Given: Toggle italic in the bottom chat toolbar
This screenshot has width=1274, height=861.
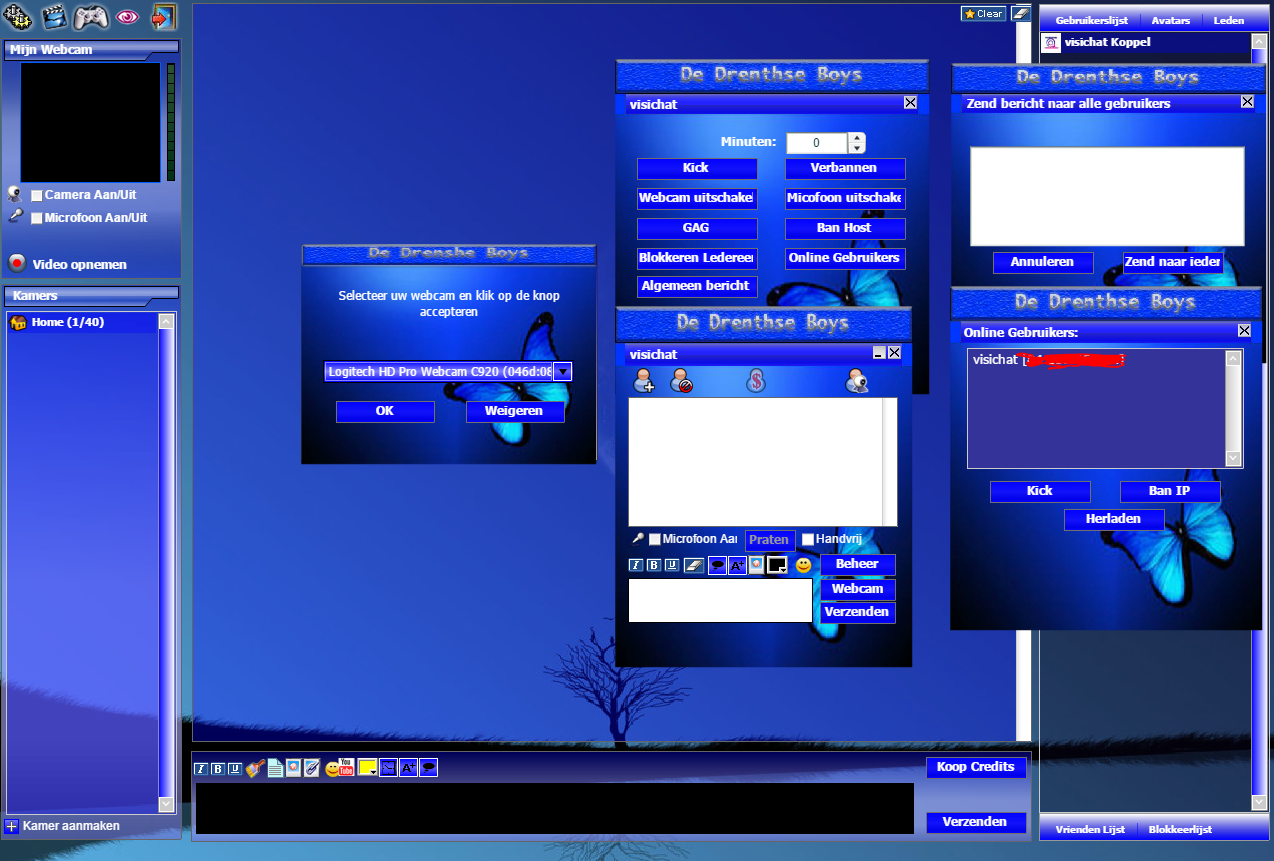Looking at the screenshot, I should click(x=201, y=768).
